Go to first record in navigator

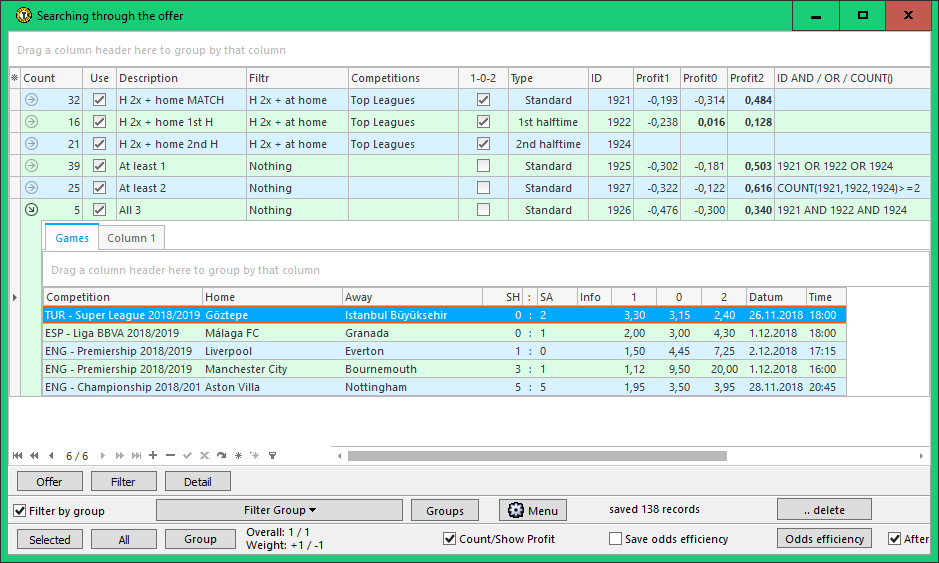pyautogui.click(x=17, y=456)
